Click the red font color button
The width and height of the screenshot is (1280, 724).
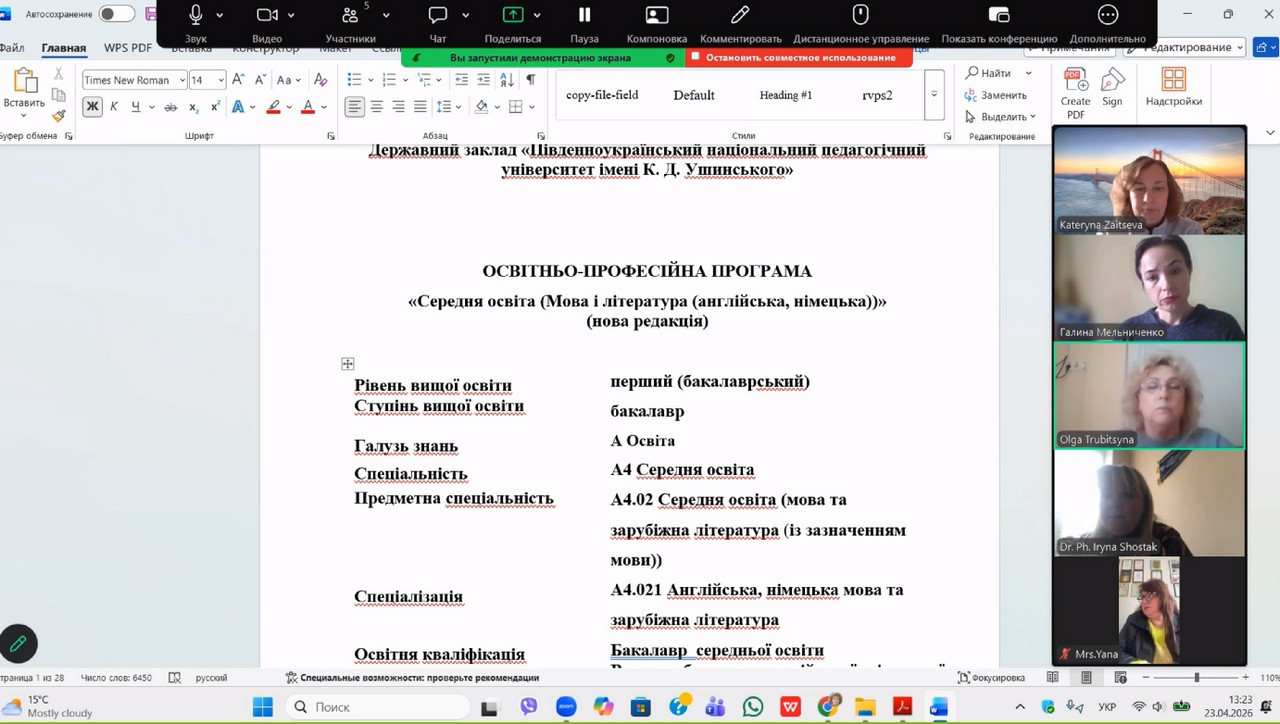[x=308, y=107]
